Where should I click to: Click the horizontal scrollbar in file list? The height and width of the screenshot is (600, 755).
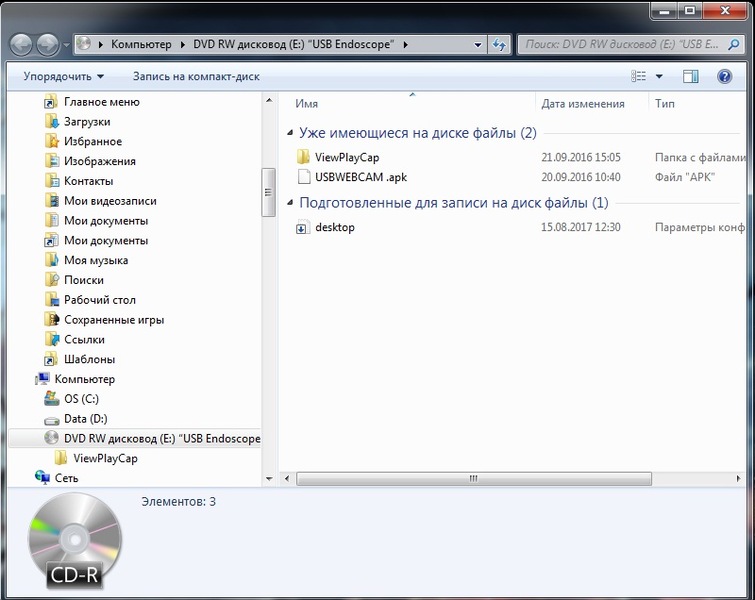point(472,479)
